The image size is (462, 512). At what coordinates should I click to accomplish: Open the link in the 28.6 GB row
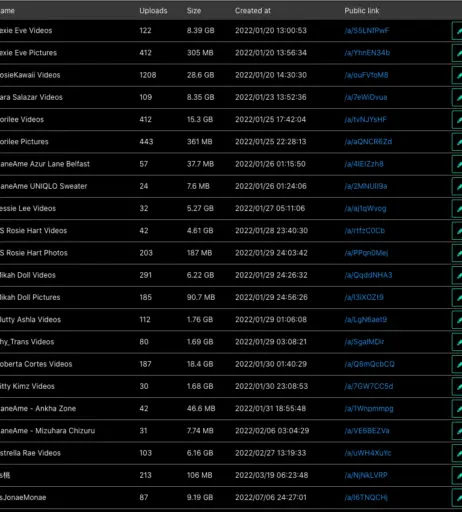[x=366, y=75]
